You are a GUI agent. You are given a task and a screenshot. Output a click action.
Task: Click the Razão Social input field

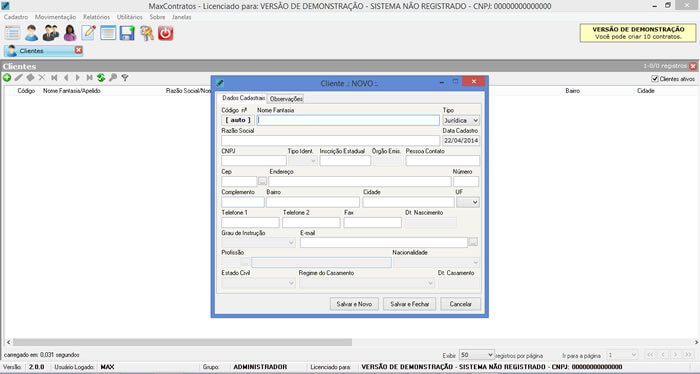[x=330, y=141]
